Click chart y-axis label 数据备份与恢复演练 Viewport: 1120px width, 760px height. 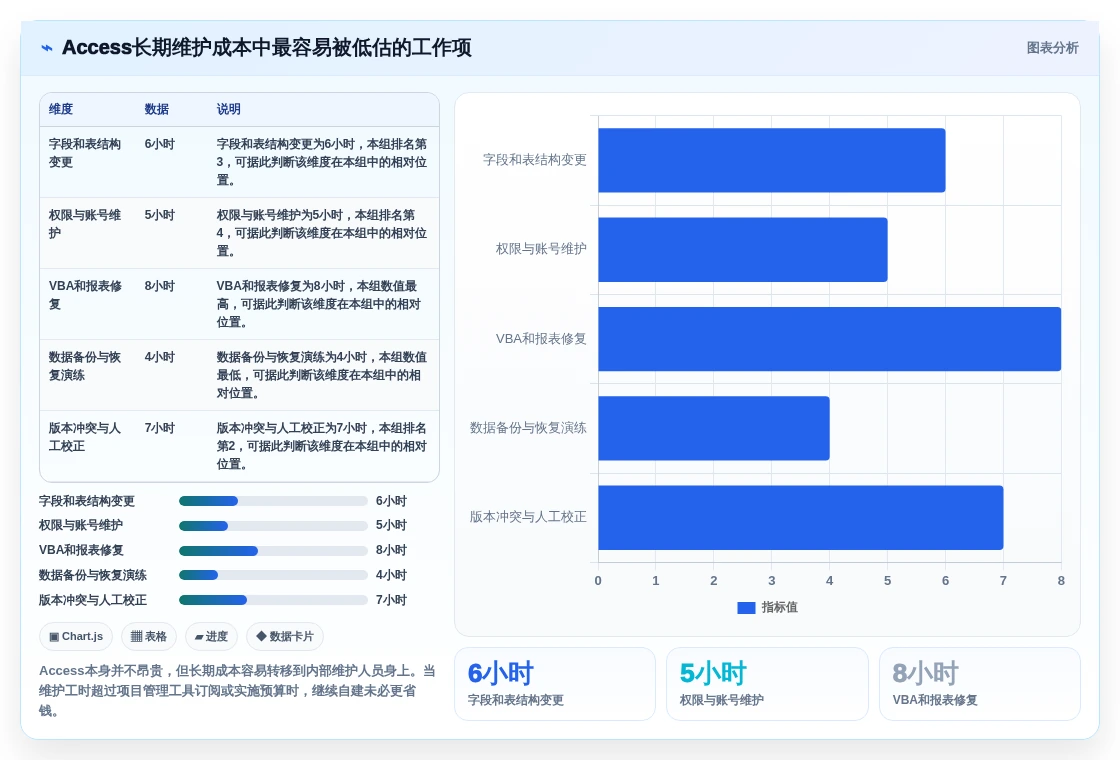coord(528,428)
